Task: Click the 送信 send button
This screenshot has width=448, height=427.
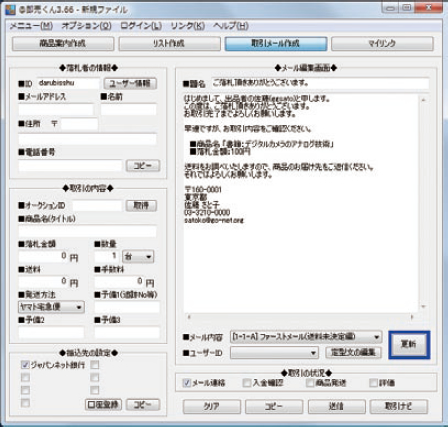Action: pos(337,406)
